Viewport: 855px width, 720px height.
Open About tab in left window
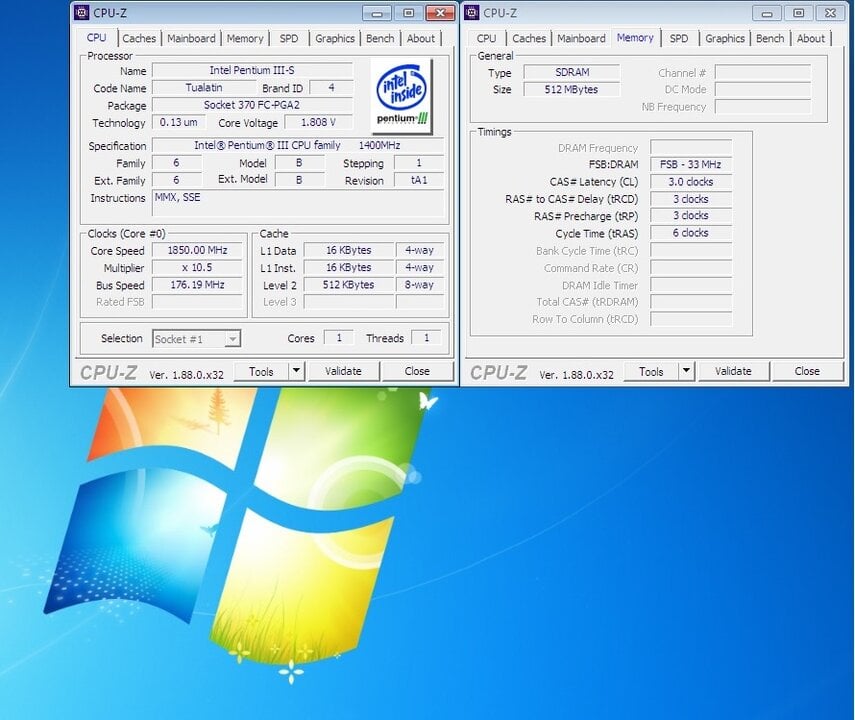pos(421,38)
